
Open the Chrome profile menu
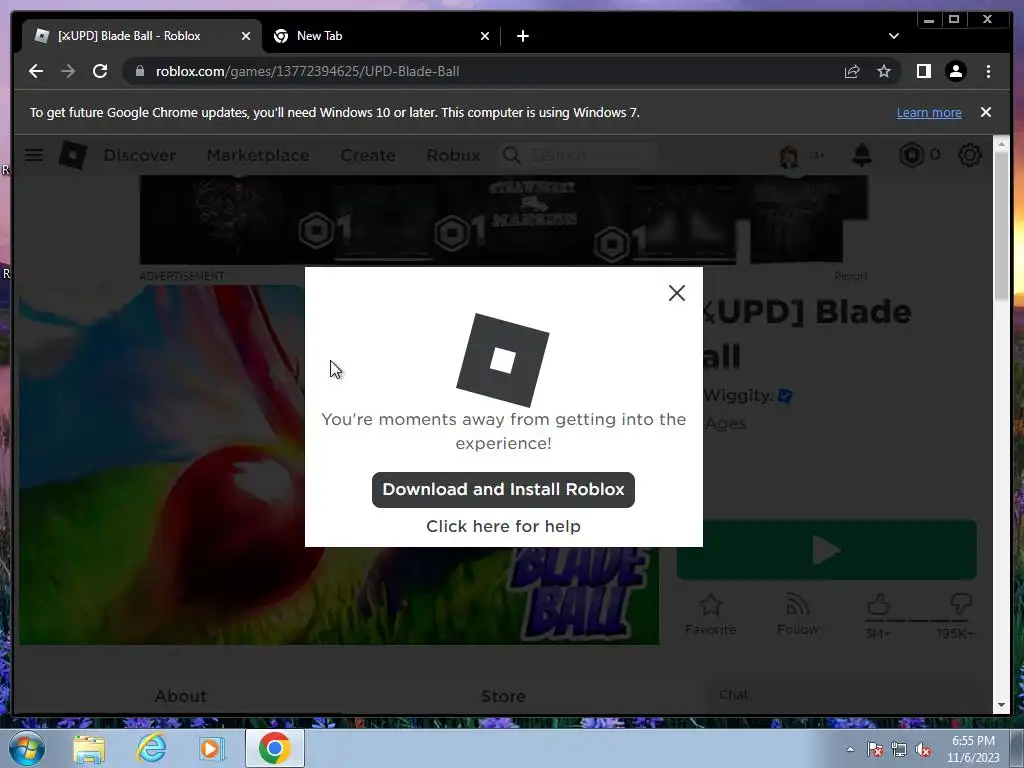click(955, 71)
